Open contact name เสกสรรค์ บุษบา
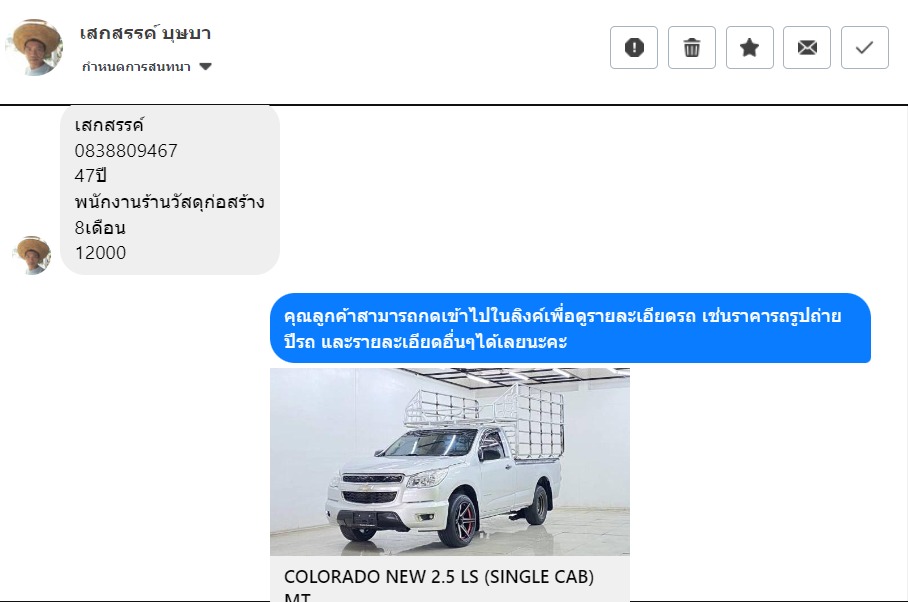The height and width of the screenshot is (602, 908). [x=145, y=33]
